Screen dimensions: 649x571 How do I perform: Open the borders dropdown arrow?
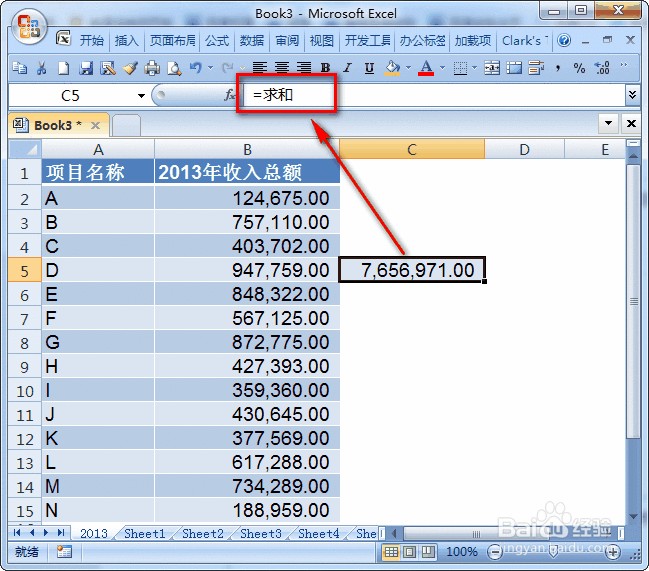tap(474, 67)
